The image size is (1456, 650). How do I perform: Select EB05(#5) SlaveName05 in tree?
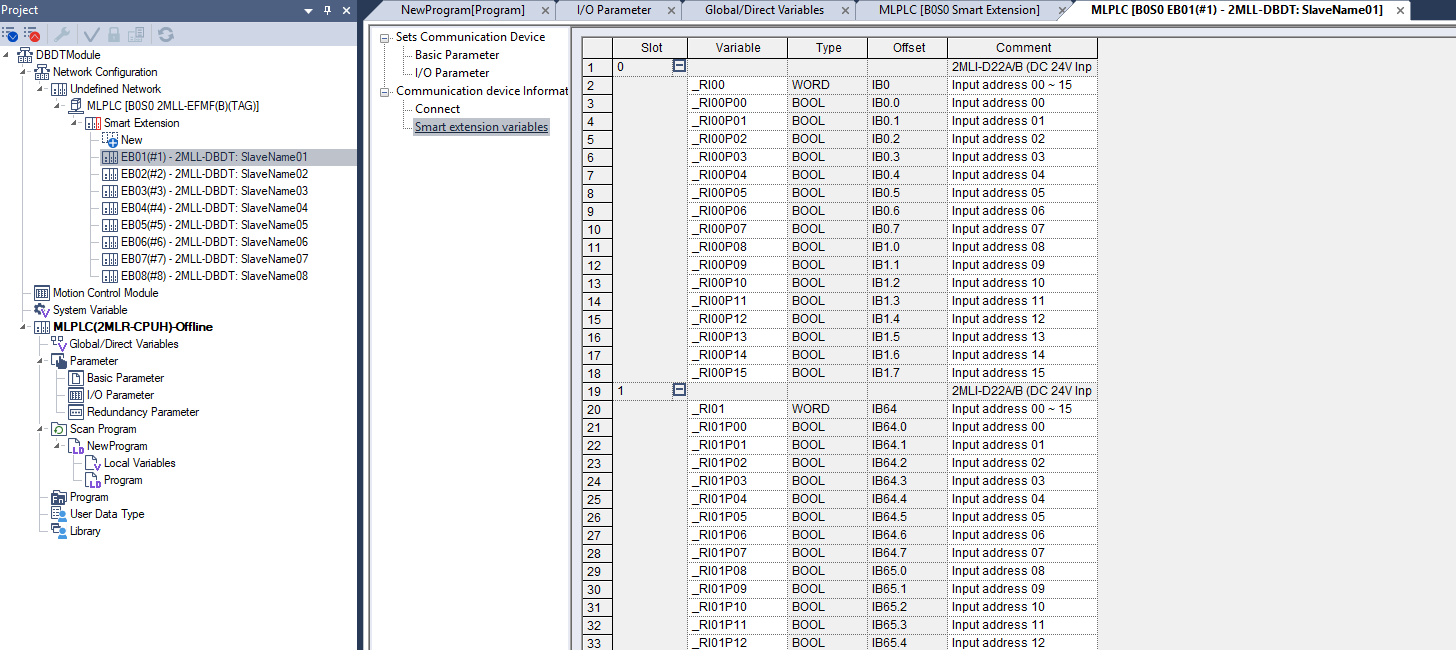click(x=214, y=225)
